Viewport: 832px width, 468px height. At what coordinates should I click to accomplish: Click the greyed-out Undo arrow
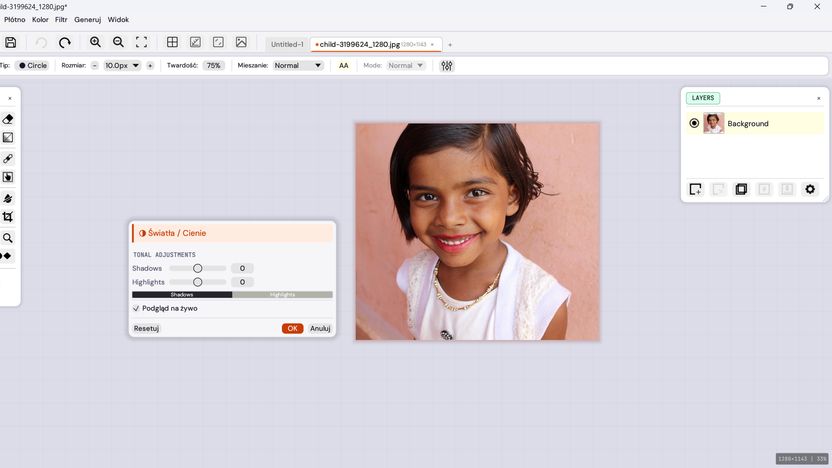(41, 42)
